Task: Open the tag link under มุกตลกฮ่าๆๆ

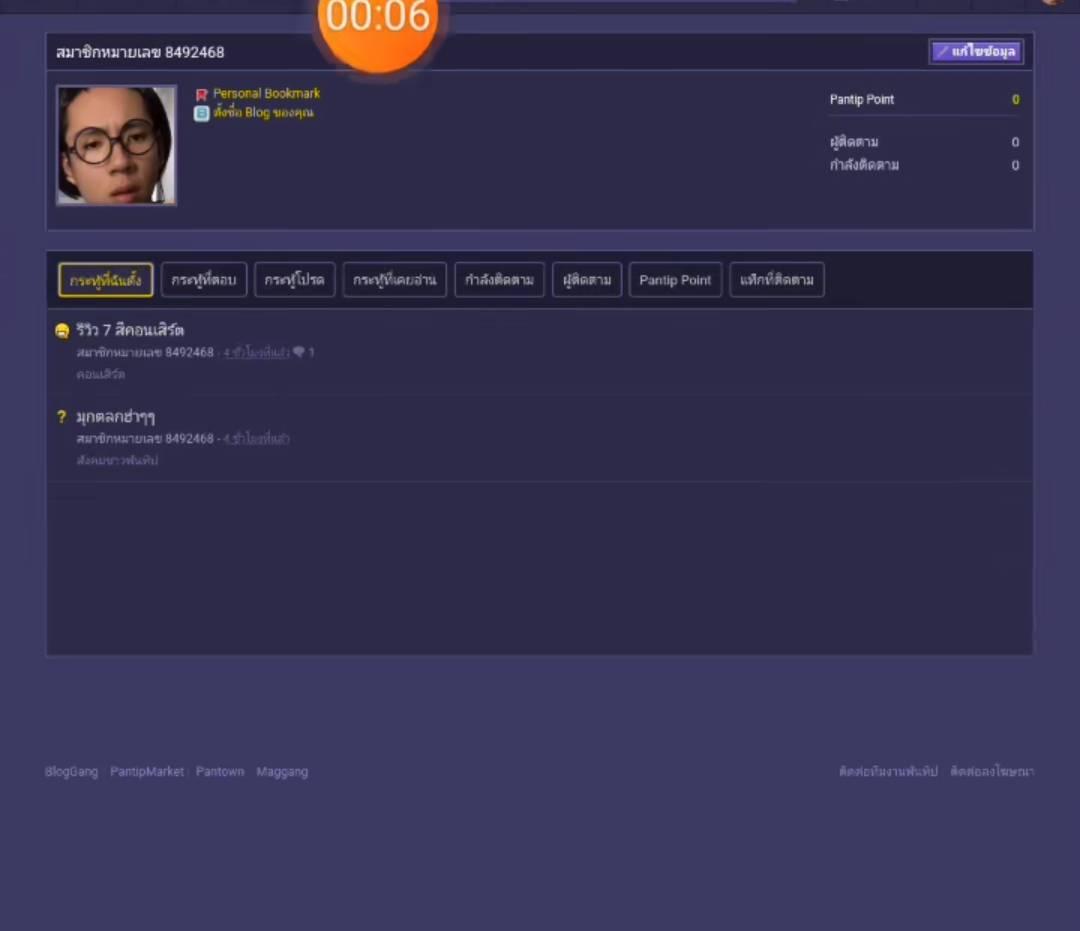Action: (x=117, y=460)
